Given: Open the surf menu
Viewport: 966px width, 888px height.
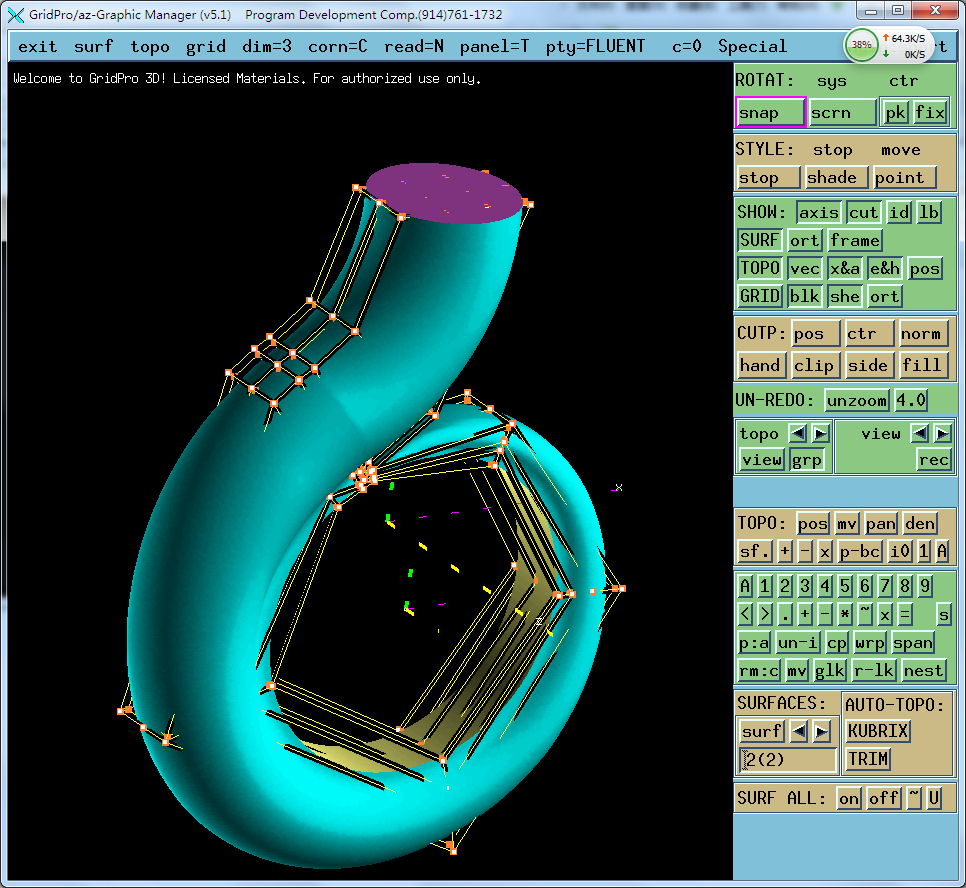Looking at the screenshot, I should pyautogui.click(x=93, y=46).
